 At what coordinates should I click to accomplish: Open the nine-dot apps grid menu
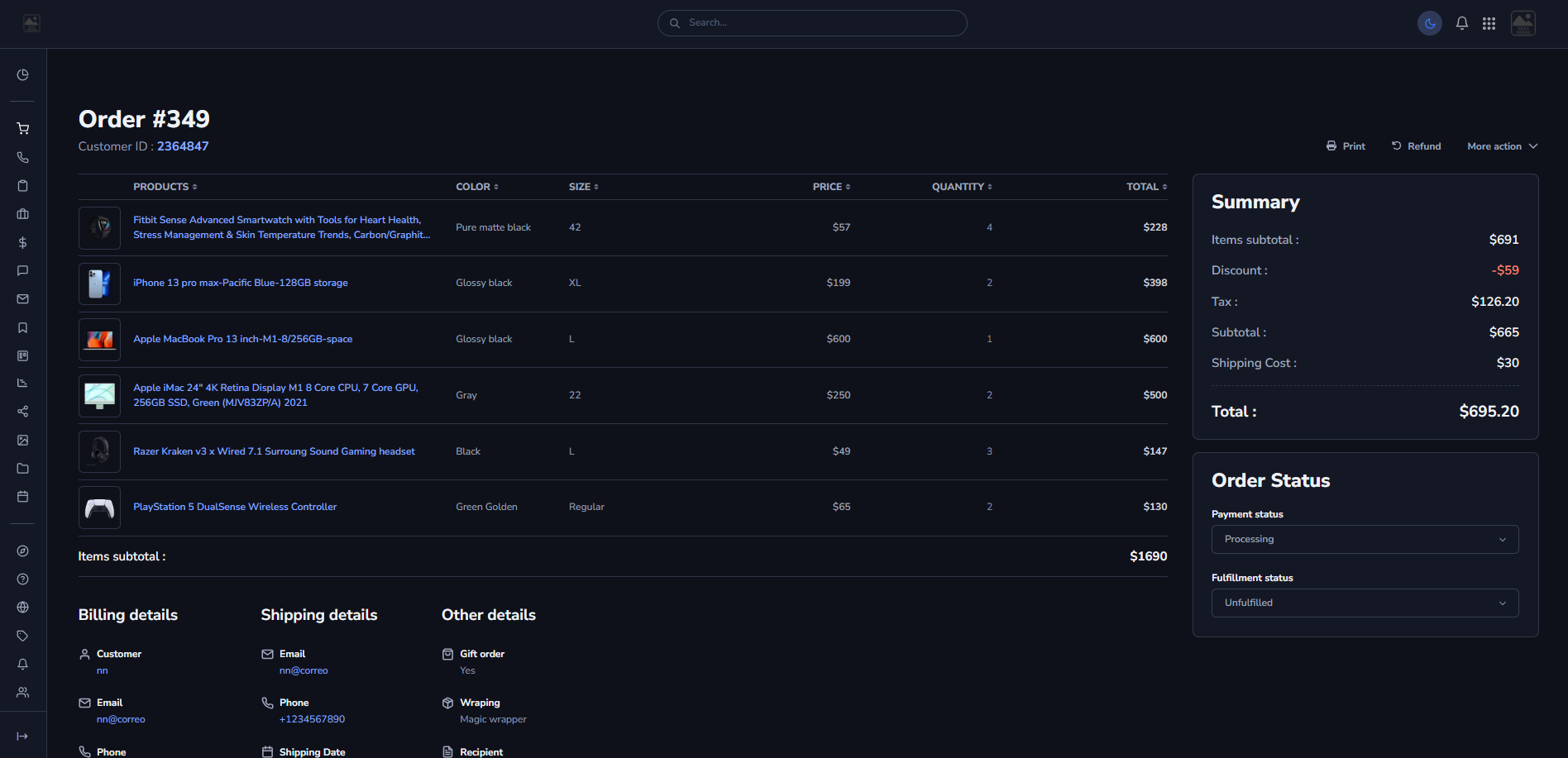coord(1489,23)
